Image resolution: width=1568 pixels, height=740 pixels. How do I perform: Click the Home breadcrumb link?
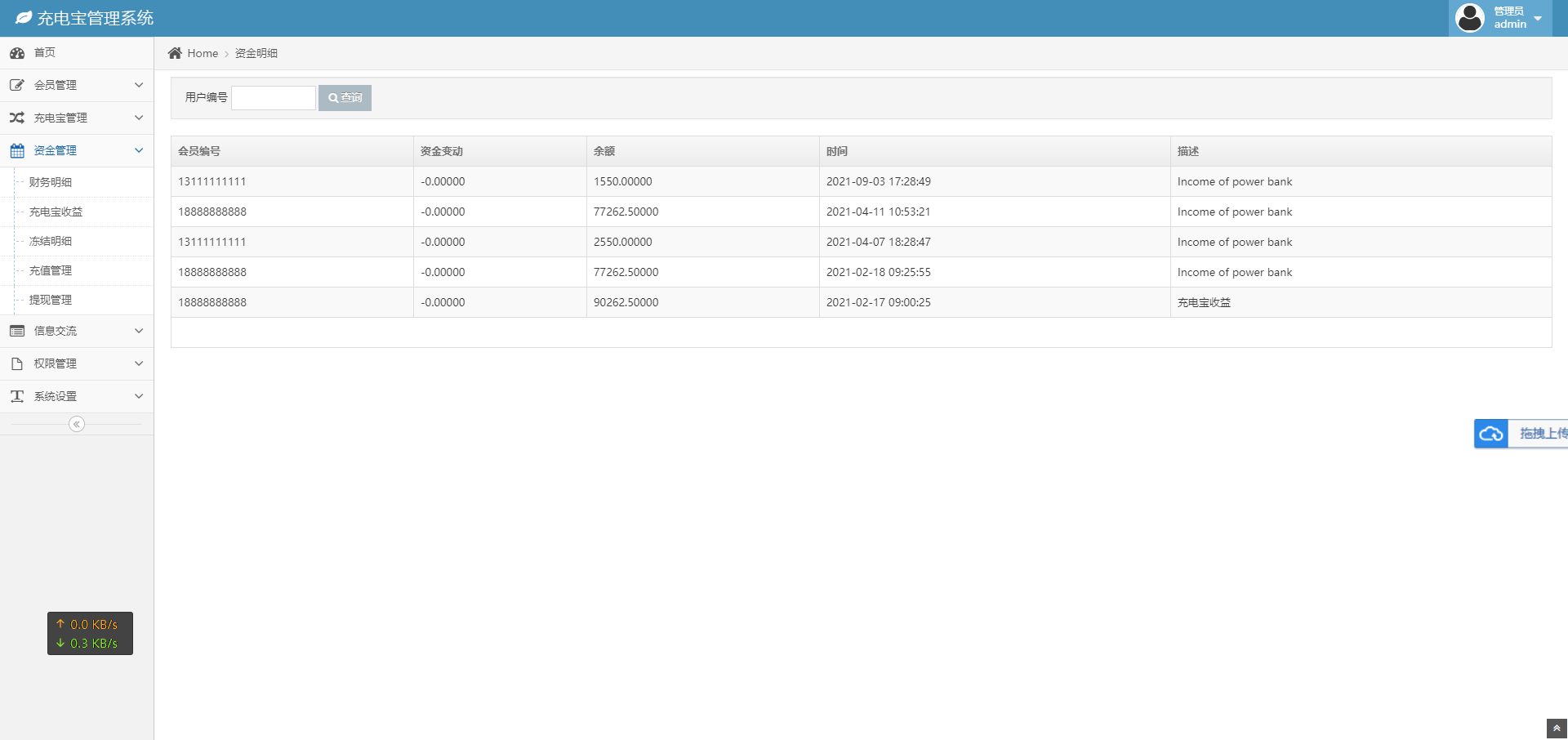click(203, 53)
